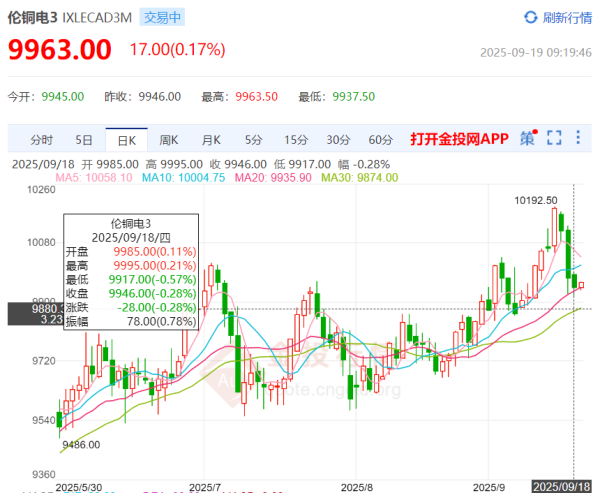
Task: Click the tooltip 涨跌 -28.00(-0.28%) row
Action: point(131,307)
